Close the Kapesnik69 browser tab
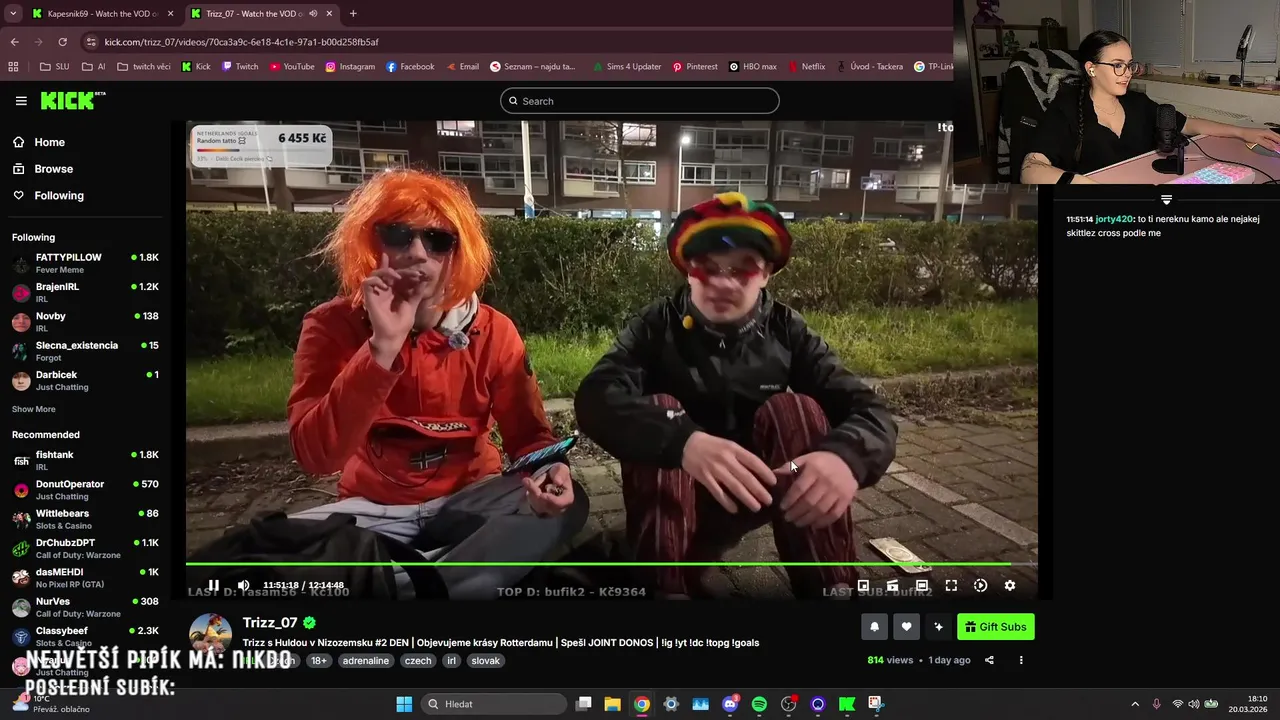This screenshot has height=720, width=1280. point(170,14)
